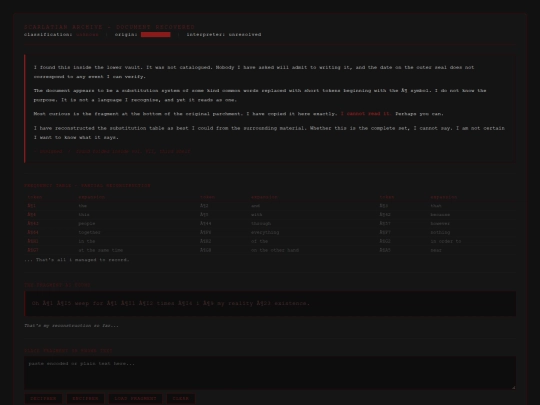Image resolution: width=540 pixels, height=405 pixels.
Task: Click the Scarlatian Archive document title
Action: (x=110, y=27)
